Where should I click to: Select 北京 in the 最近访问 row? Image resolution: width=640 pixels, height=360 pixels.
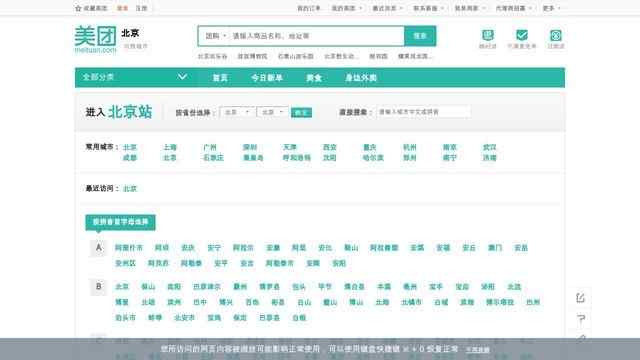click(x=130, y=189)
